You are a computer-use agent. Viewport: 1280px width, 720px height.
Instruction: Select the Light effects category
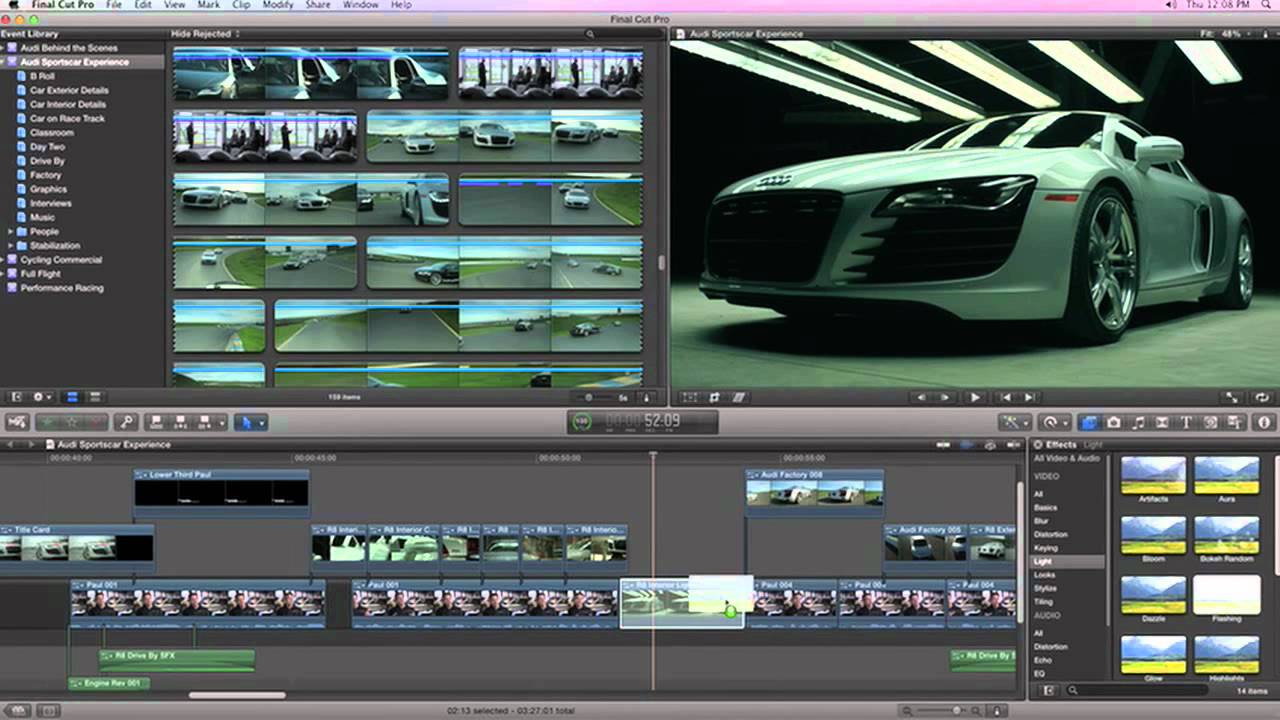[1068, 562]
